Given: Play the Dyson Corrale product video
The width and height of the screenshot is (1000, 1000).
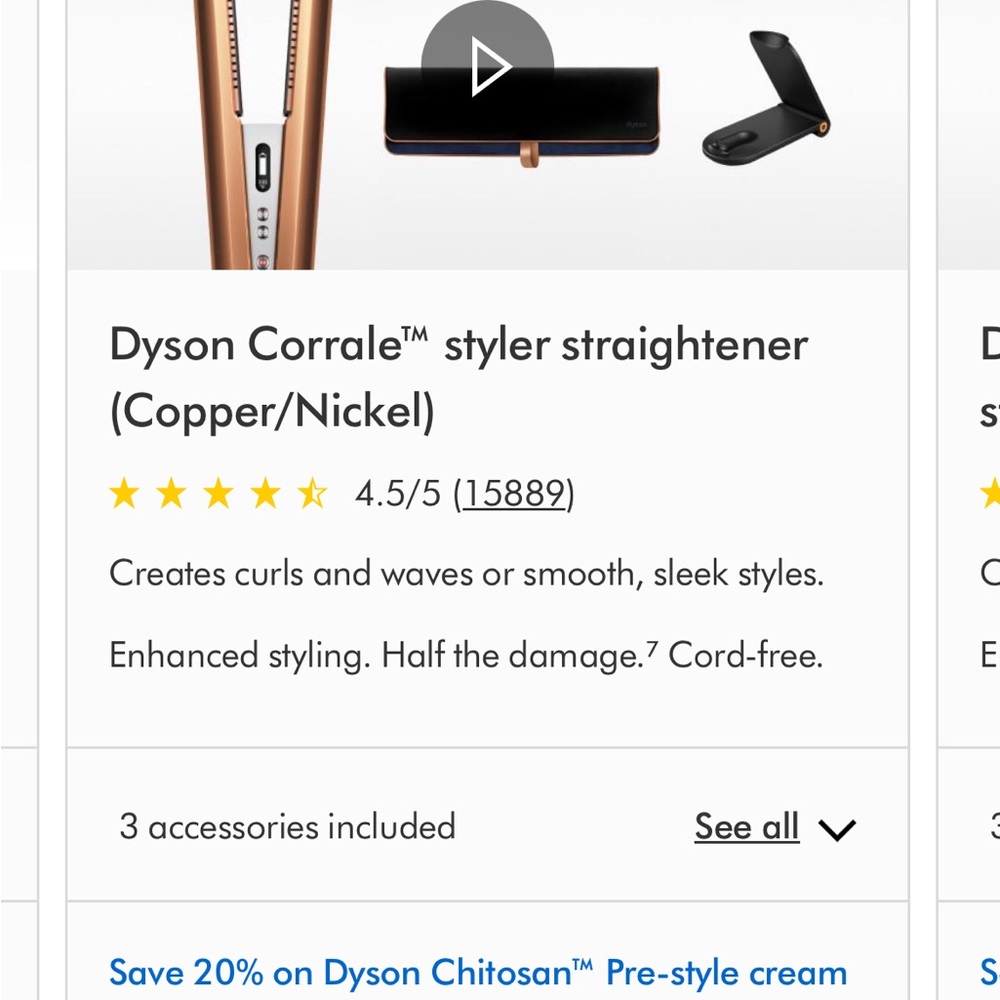Looking at the screenshot, I should click(x=488, y=68).
